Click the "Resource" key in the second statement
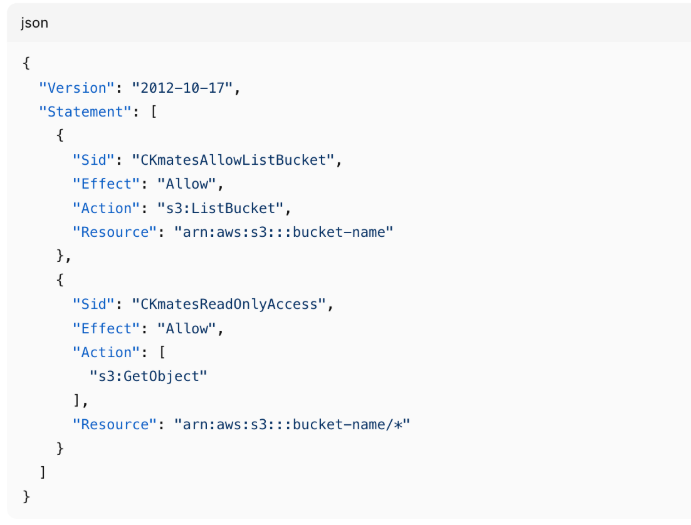The image size is (691, 525). point(113,424)
